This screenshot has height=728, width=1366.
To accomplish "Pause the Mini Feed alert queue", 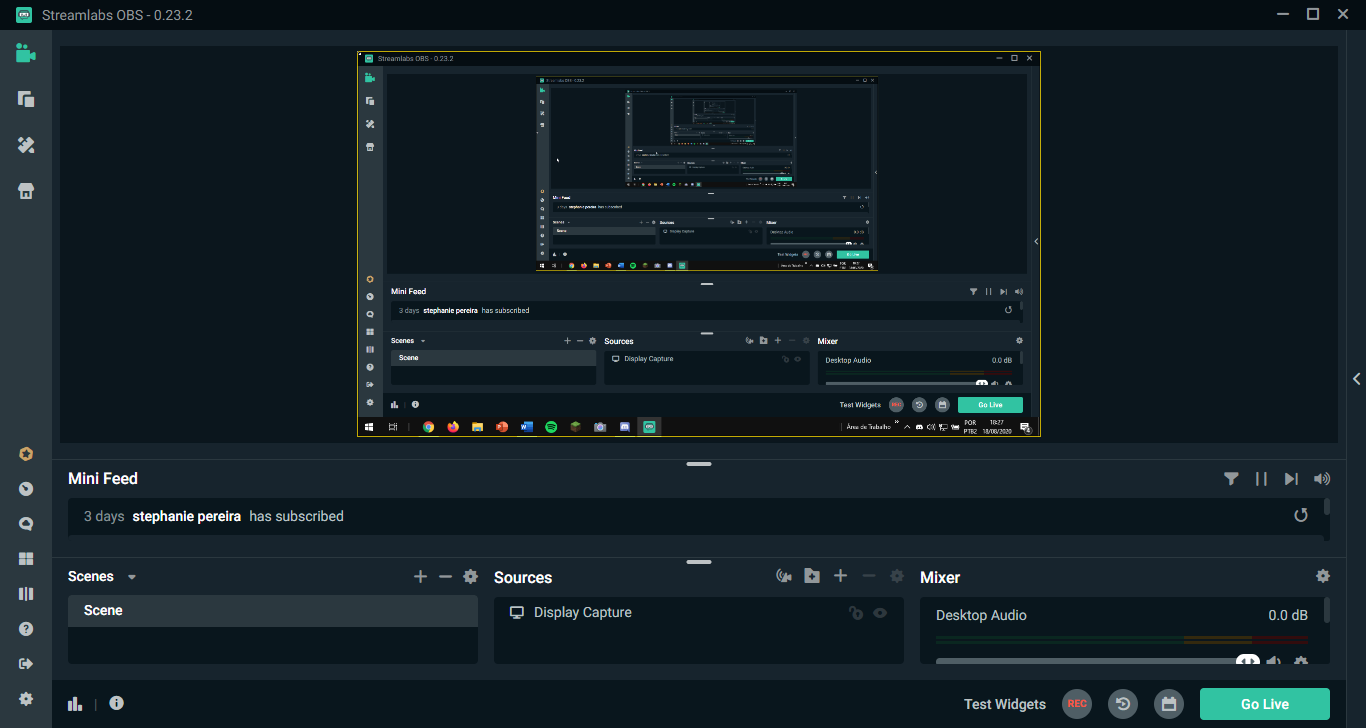I will 1261,479.
